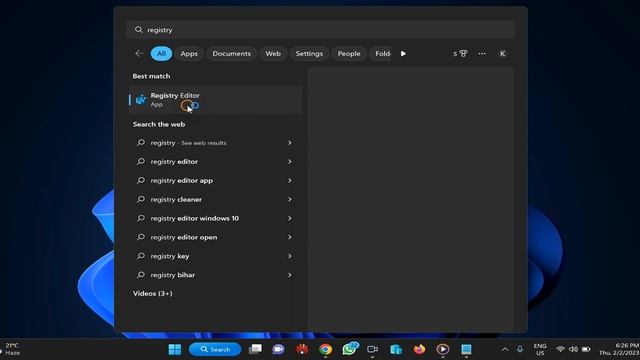640x360 pixels.
Task: Launch Firefox from the taskbar
Action: [x=419, y=349]
